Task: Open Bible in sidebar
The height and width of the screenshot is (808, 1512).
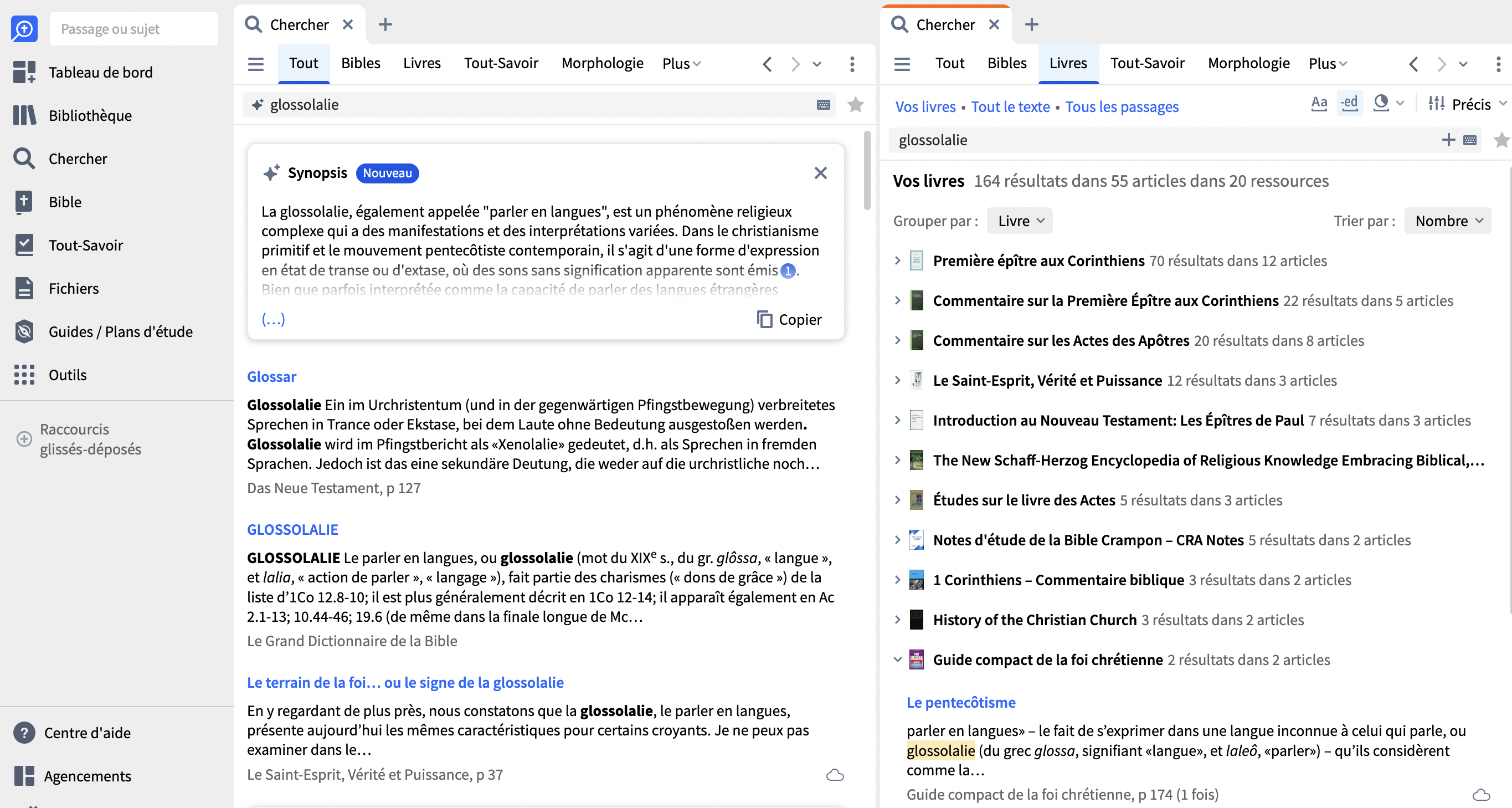Action: point(48,202)
